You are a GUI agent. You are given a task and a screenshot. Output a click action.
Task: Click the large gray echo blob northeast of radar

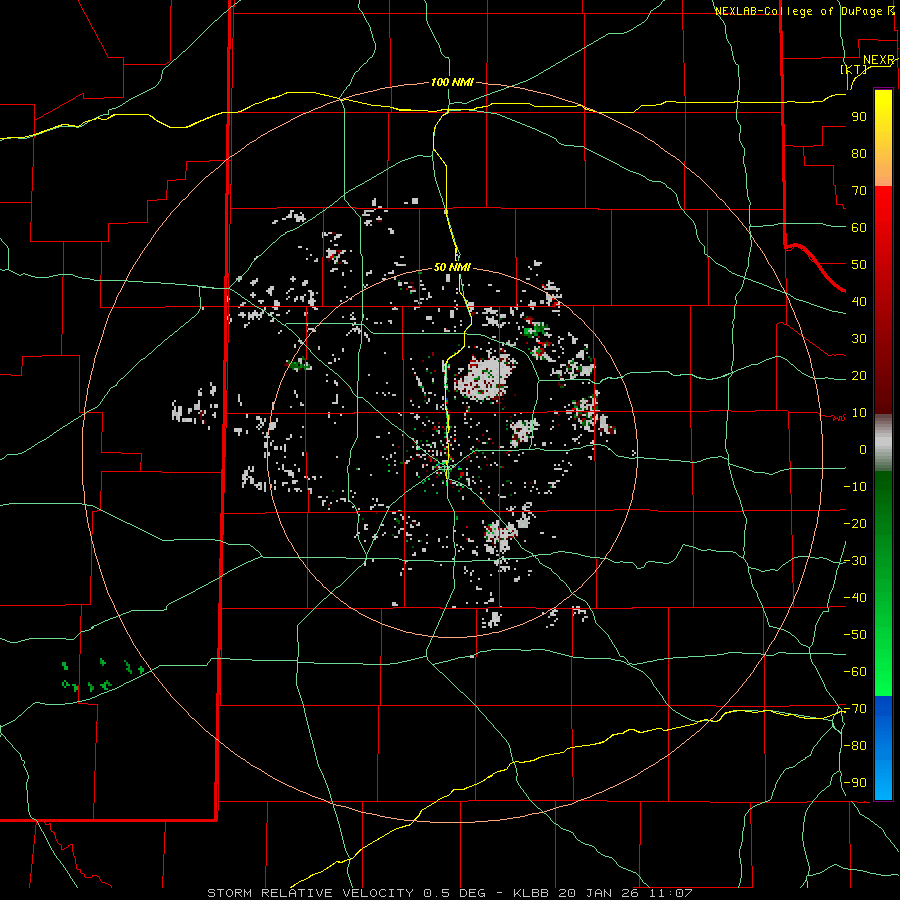[x=486, y=377]
